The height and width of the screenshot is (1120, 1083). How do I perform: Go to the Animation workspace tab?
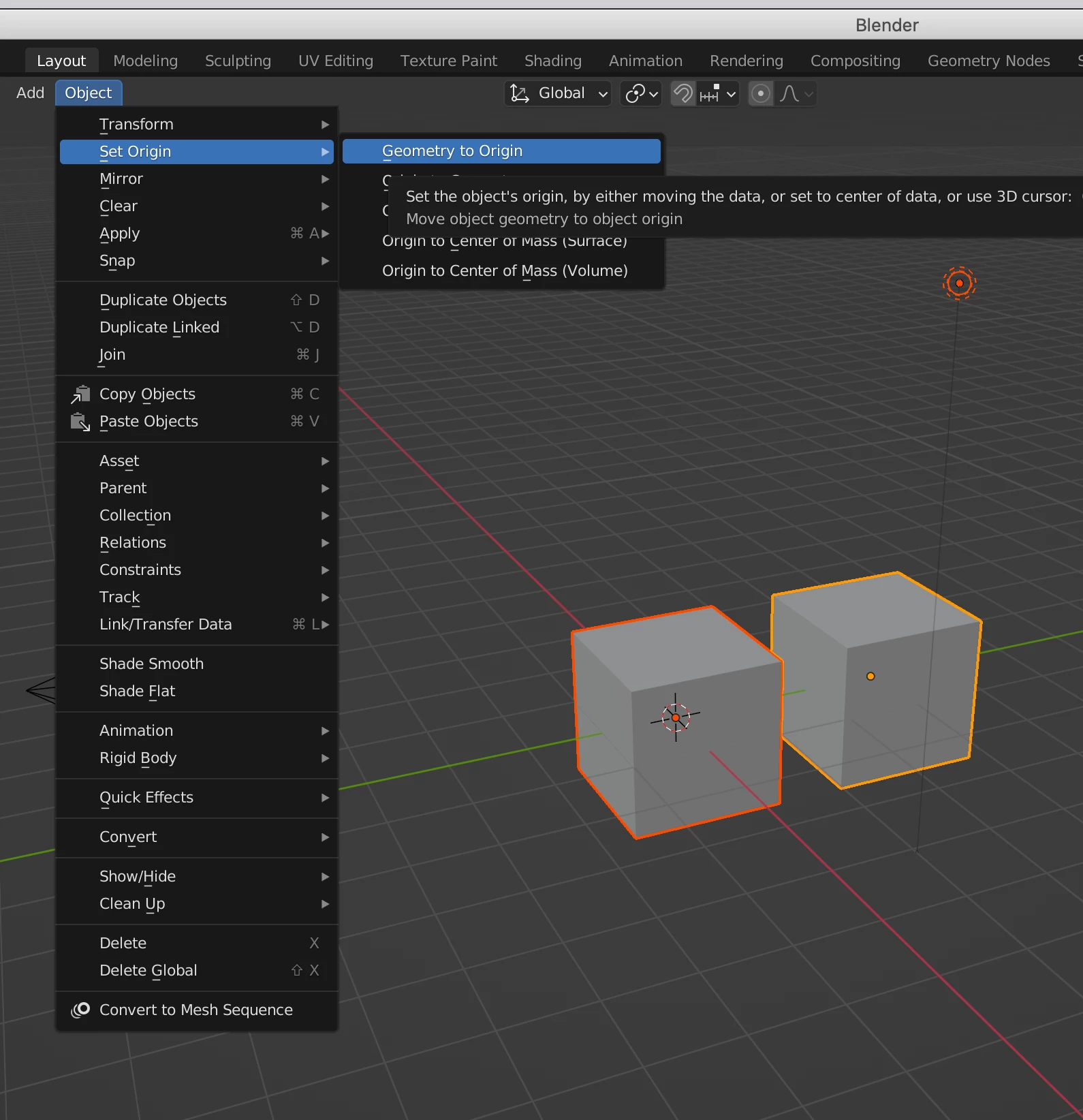click(645, 61)
